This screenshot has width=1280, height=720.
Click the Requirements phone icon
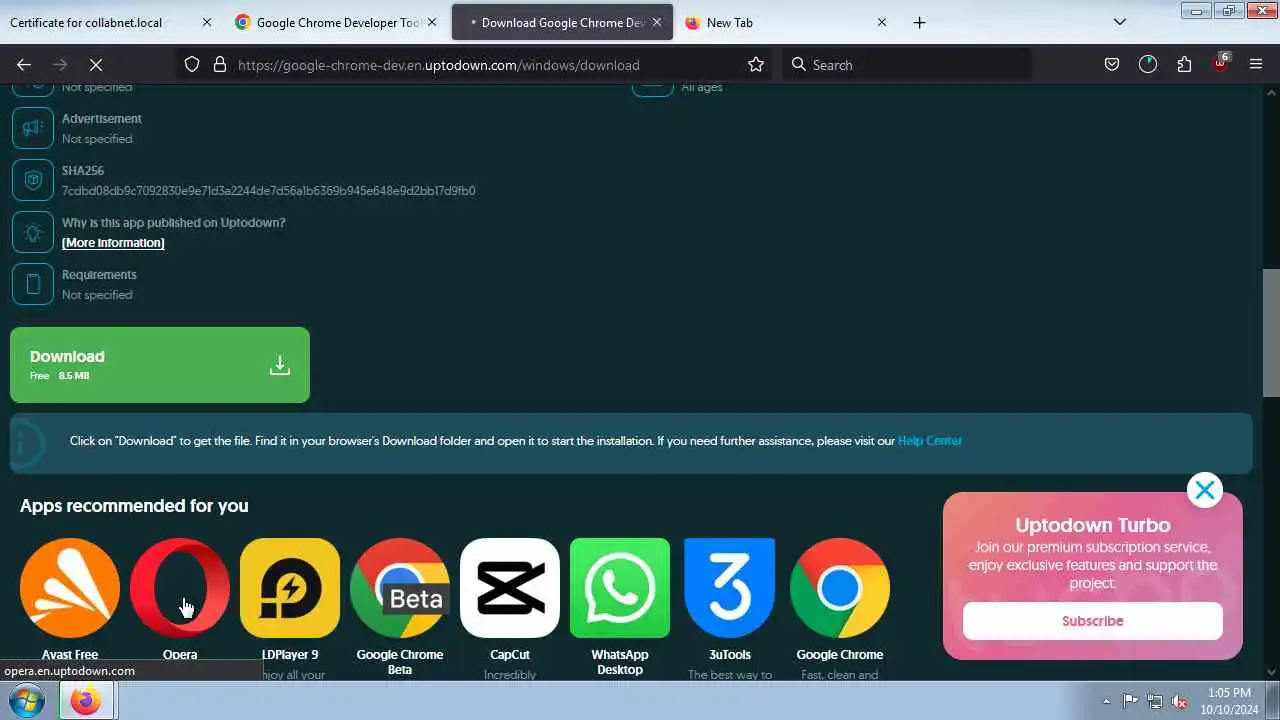33,284
